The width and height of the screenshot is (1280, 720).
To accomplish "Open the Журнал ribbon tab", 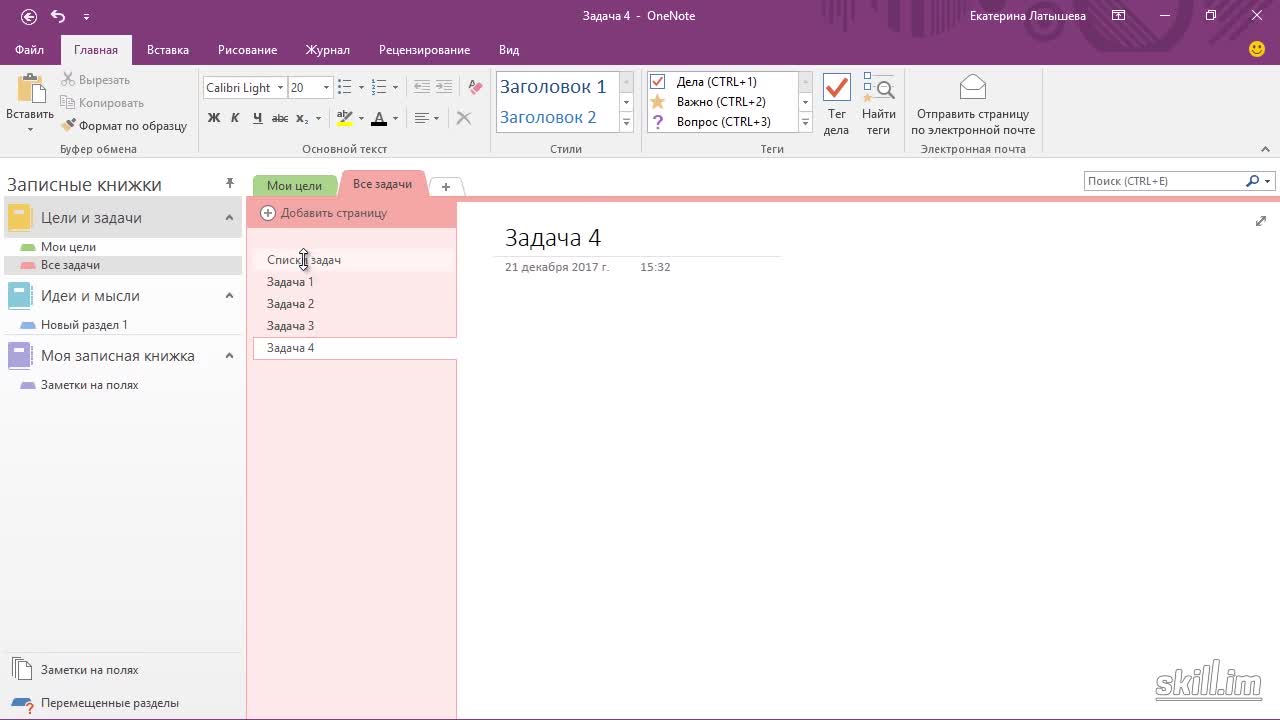I will pyautogui.click(x=328, y=50).
